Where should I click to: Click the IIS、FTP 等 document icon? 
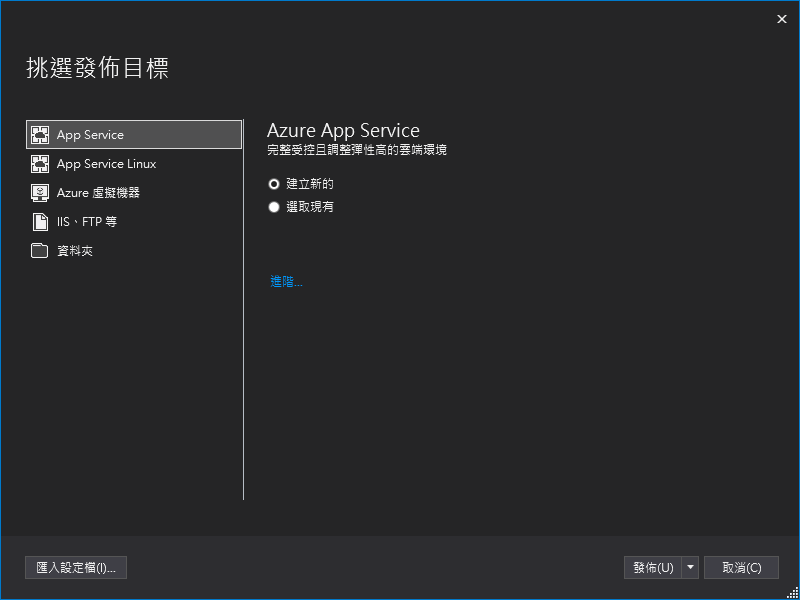pyautogui.click(x=40, y=222)
